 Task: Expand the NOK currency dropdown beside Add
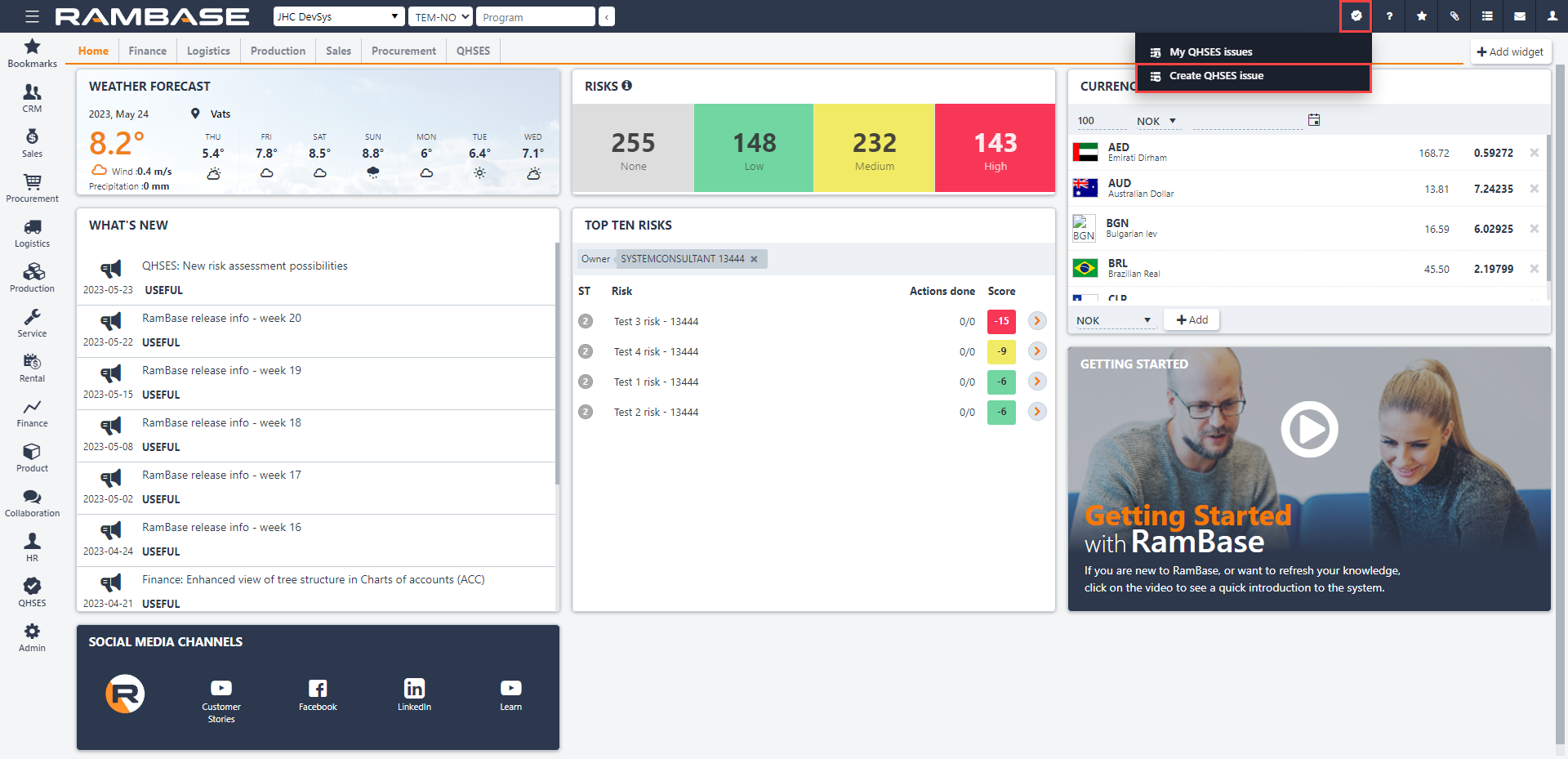(1113, 320)
